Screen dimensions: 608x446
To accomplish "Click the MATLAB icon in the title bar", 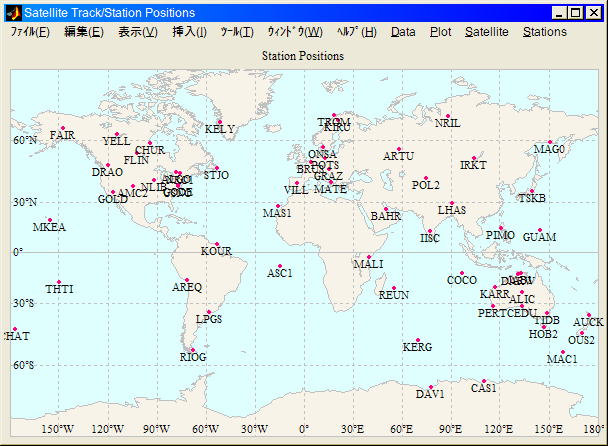I will [13, 13].
